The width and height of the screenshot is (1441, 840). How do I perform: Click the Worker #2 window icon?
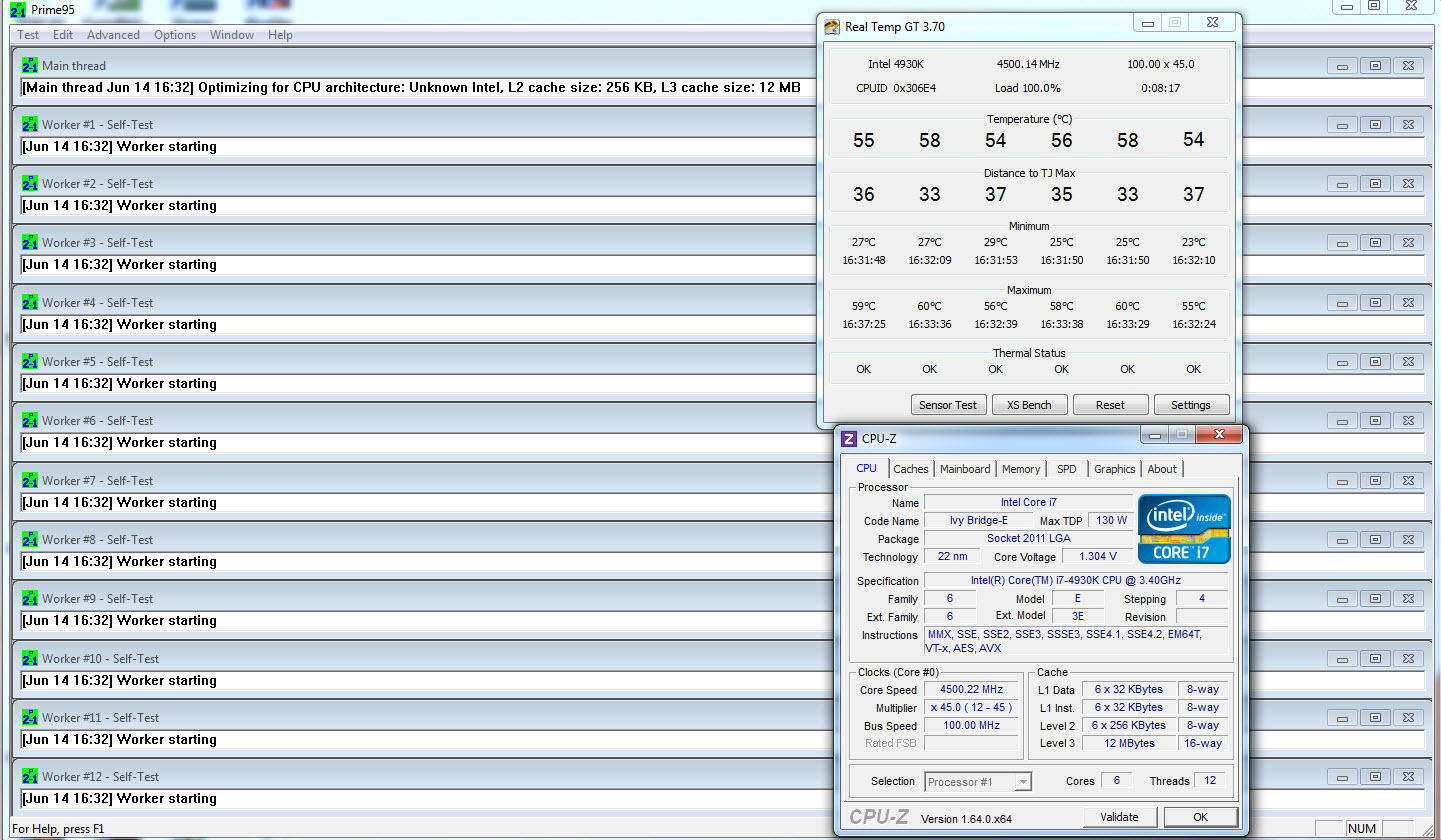pyautogui.click(x=30, y=184)
